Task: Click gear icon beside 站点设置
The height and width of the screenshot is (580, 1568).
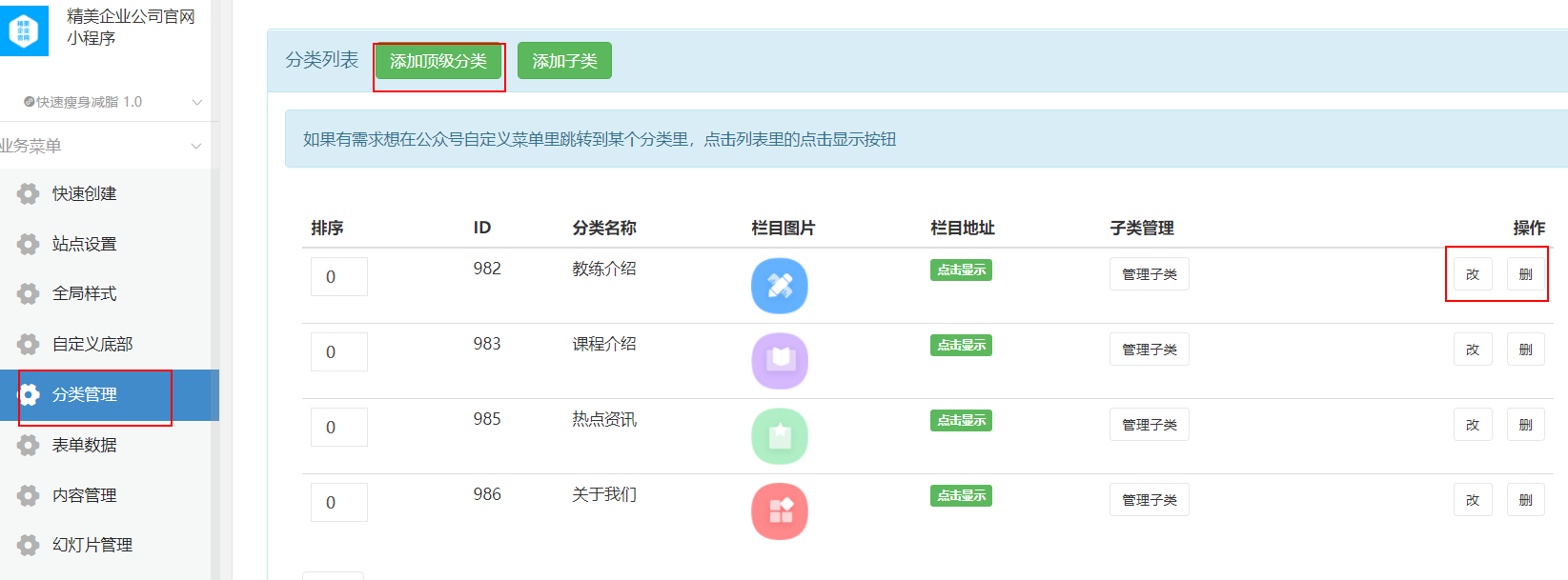Action: pos(29,244)
